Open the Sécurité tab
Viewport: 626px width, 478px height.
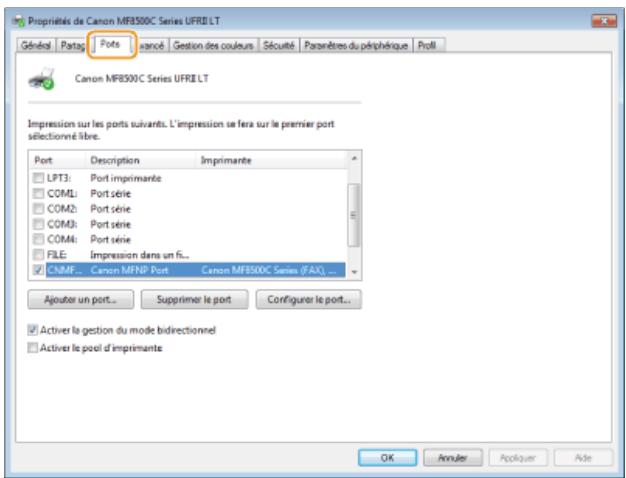point(279,46)
